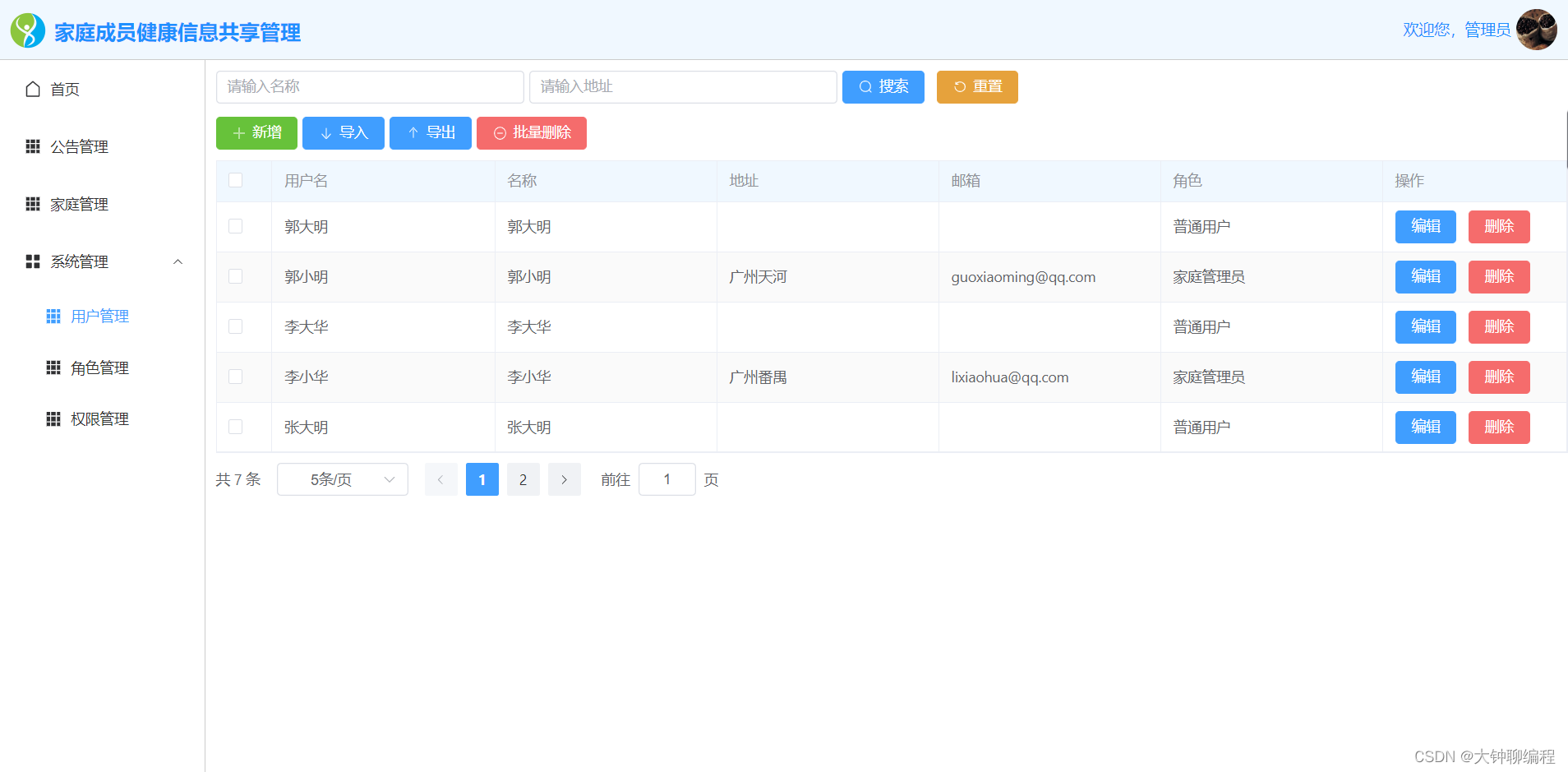
Task: Open the 公告管理 section icon in sidebar
Action: coord(33,146)
